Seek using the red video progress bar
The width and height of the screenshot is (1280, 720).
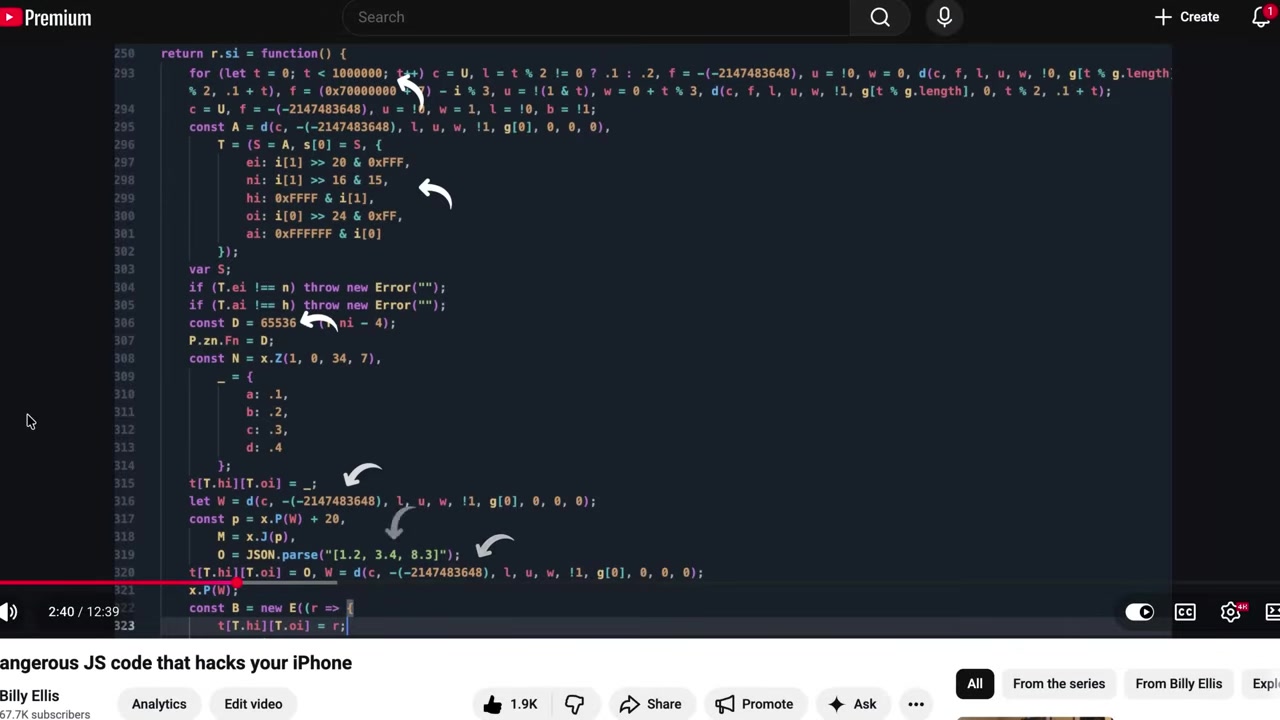(640, 583)
